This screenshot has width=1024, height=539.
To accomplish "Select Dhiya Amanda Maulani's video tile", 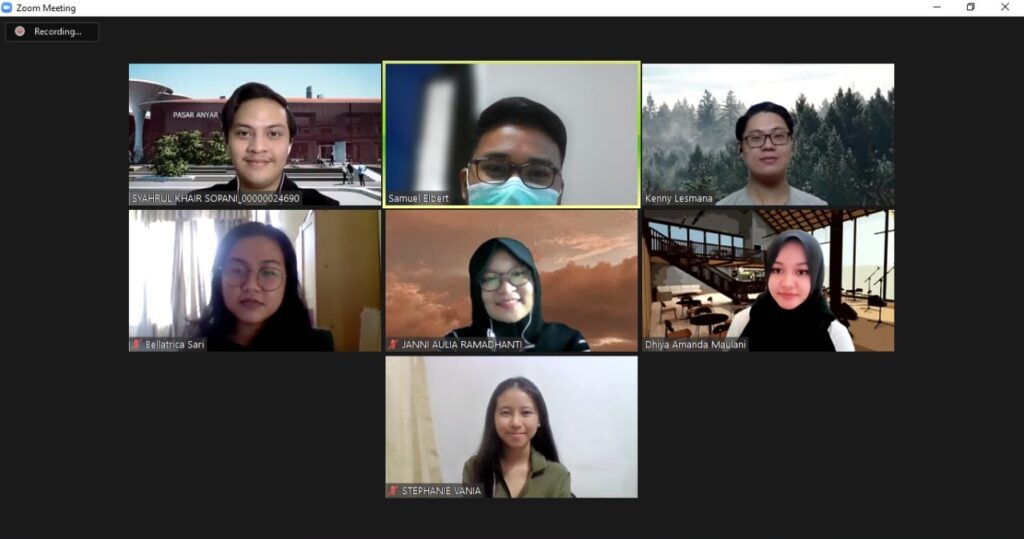I will [768, 281].
